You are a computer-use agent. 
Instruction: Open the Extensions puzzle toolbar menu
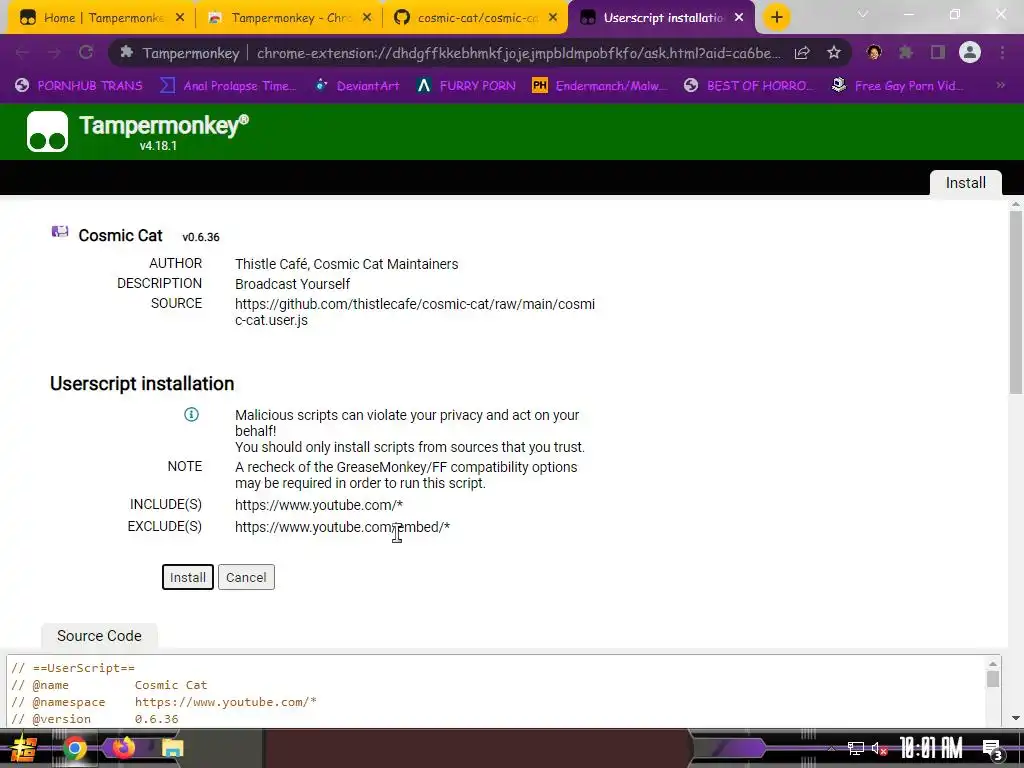click(906, 52)
